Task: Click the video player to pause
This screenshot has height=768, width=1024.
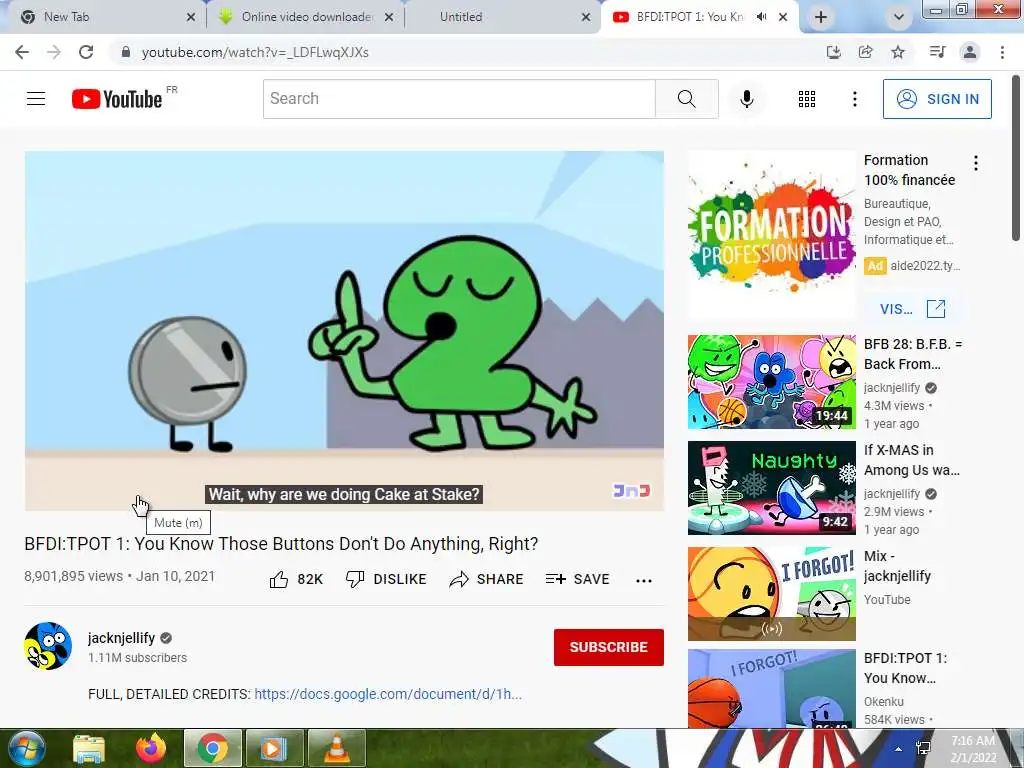Action: point(344,330)
